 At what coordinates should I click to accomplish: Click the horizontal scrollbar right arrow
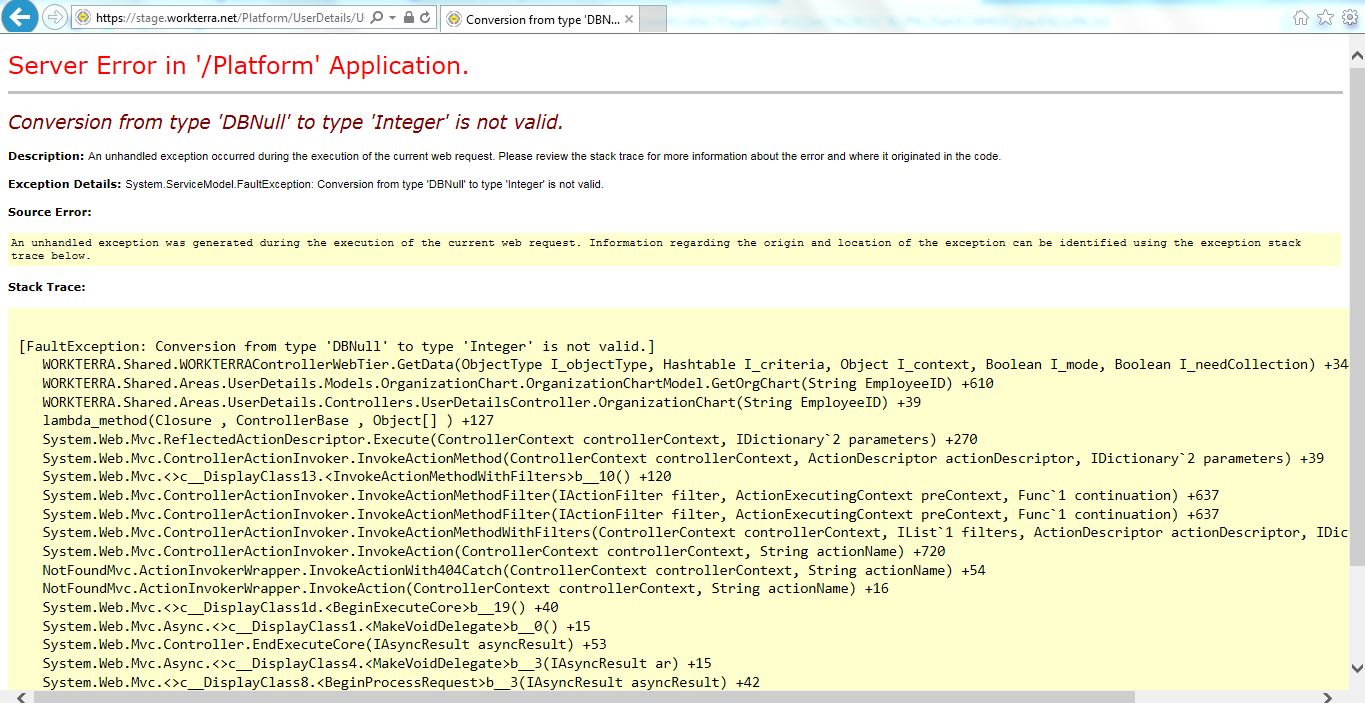(x=1328, y=696)
